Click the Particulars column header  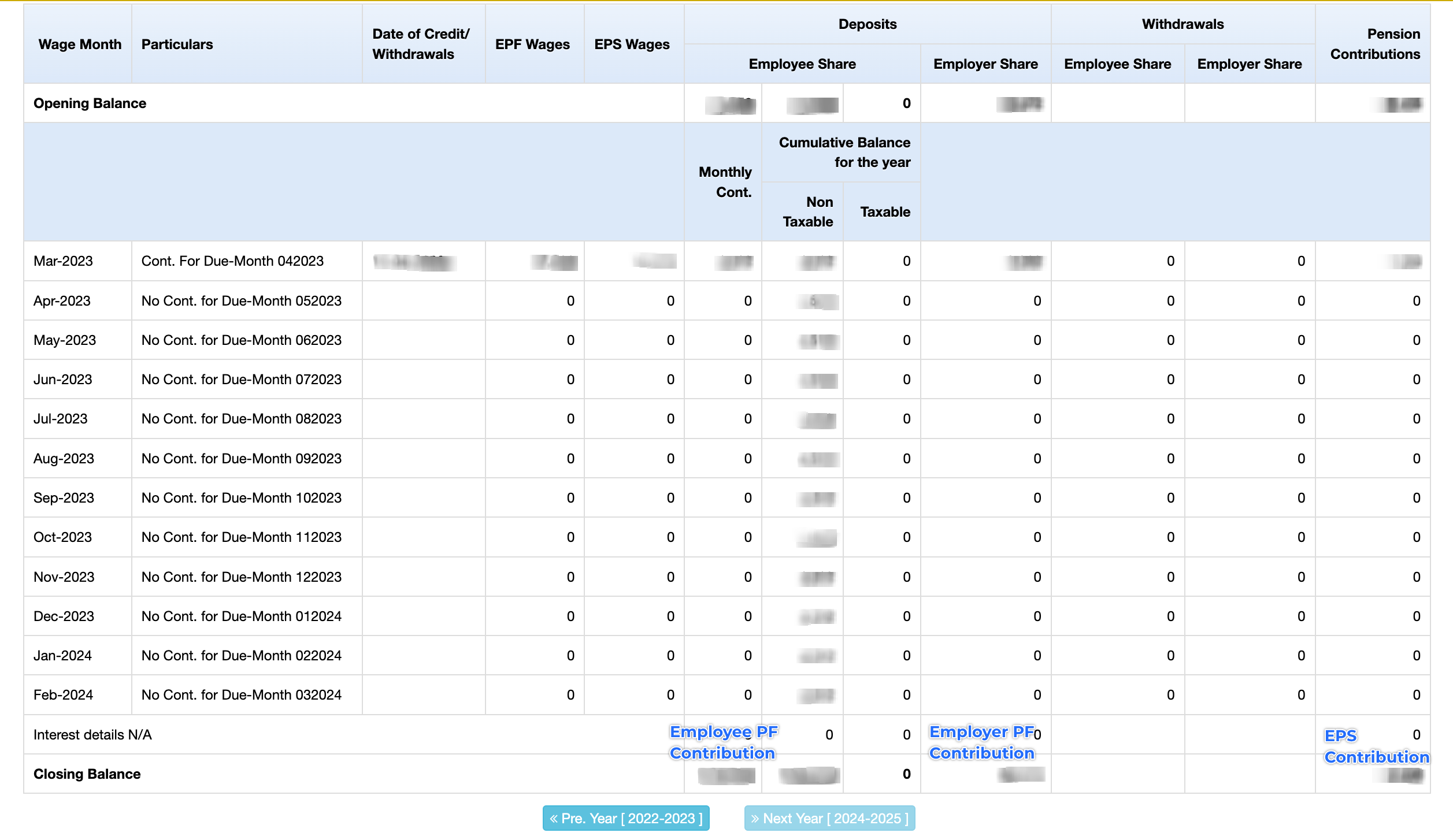177,44
